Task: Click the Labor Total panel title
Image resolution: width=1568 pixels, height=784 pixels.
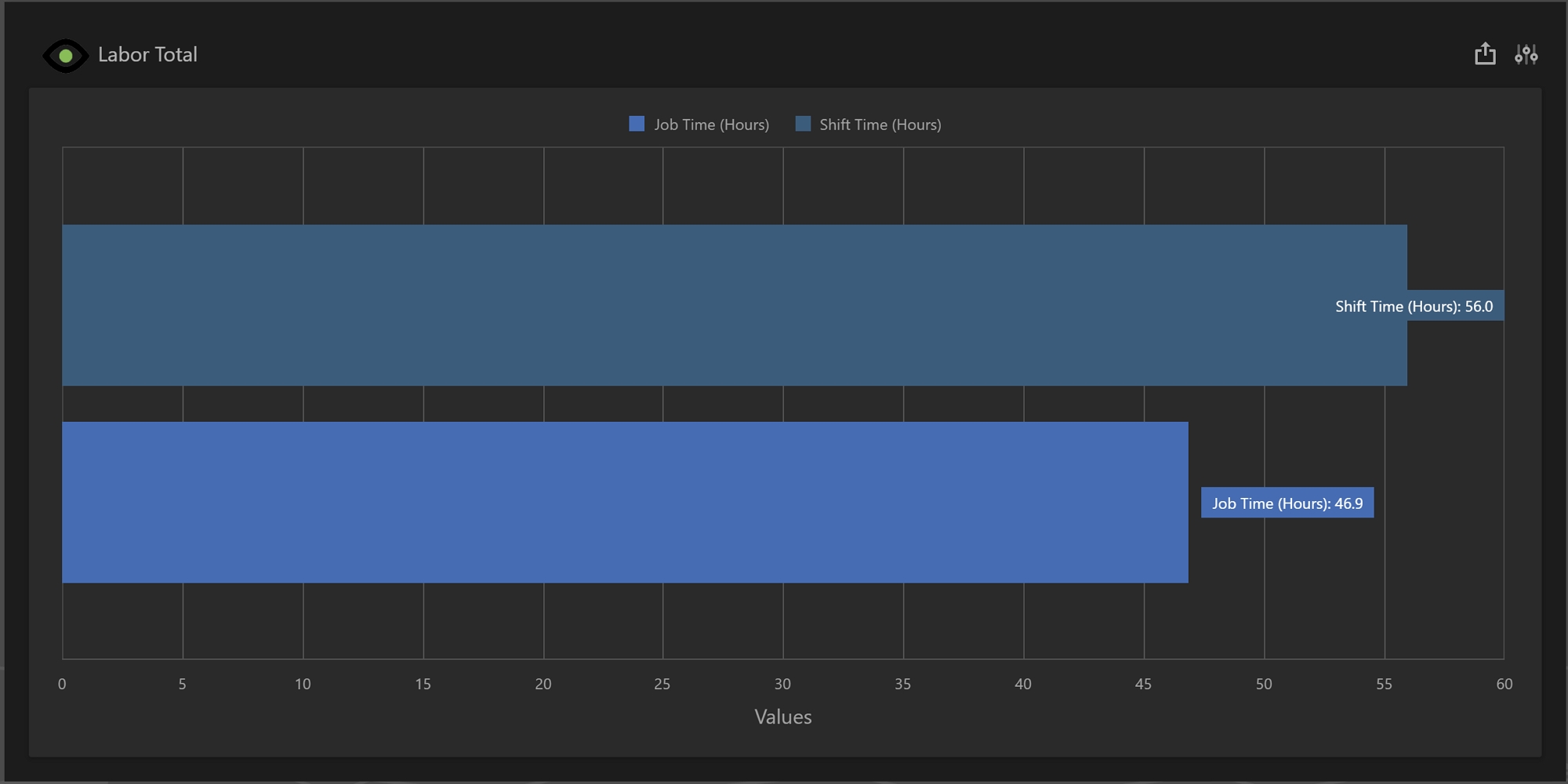Action: point(147,55)
